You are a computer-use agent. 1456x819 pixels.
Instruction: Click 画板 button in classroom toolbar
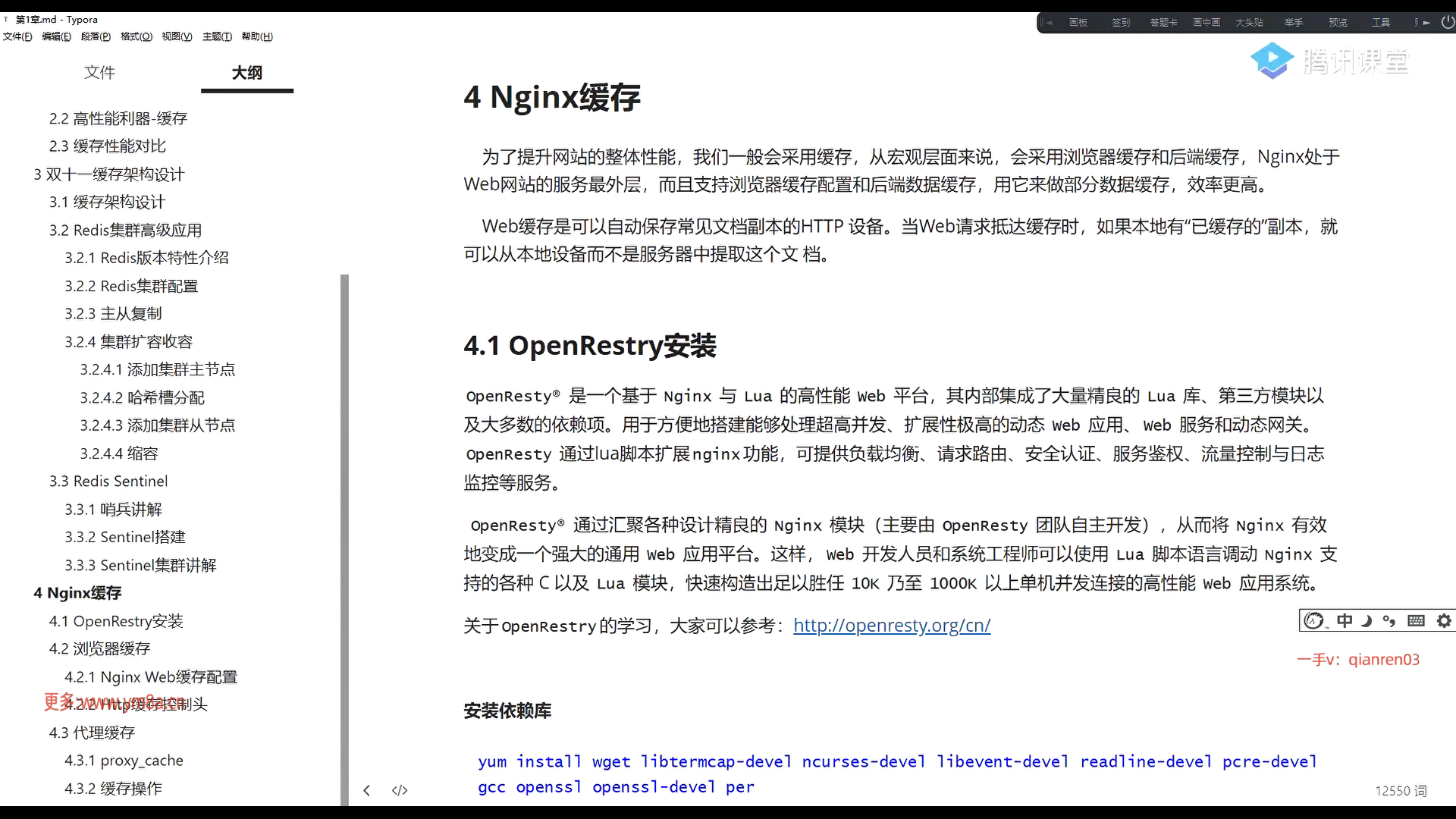coord(1078,23)
